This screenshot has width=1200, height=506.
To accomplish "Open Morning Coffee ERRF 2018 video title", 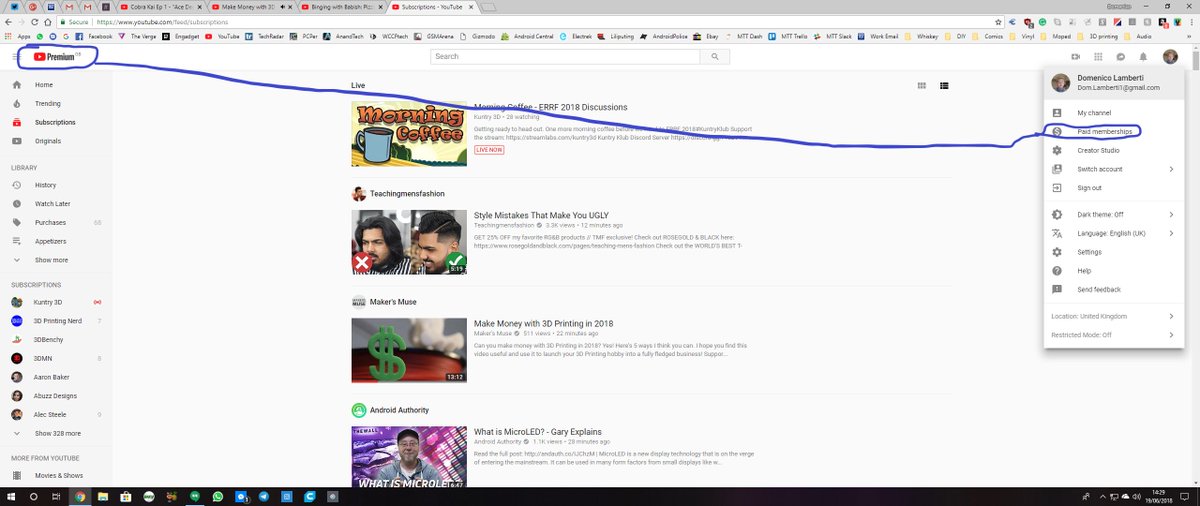I will (x=550, y=107).
